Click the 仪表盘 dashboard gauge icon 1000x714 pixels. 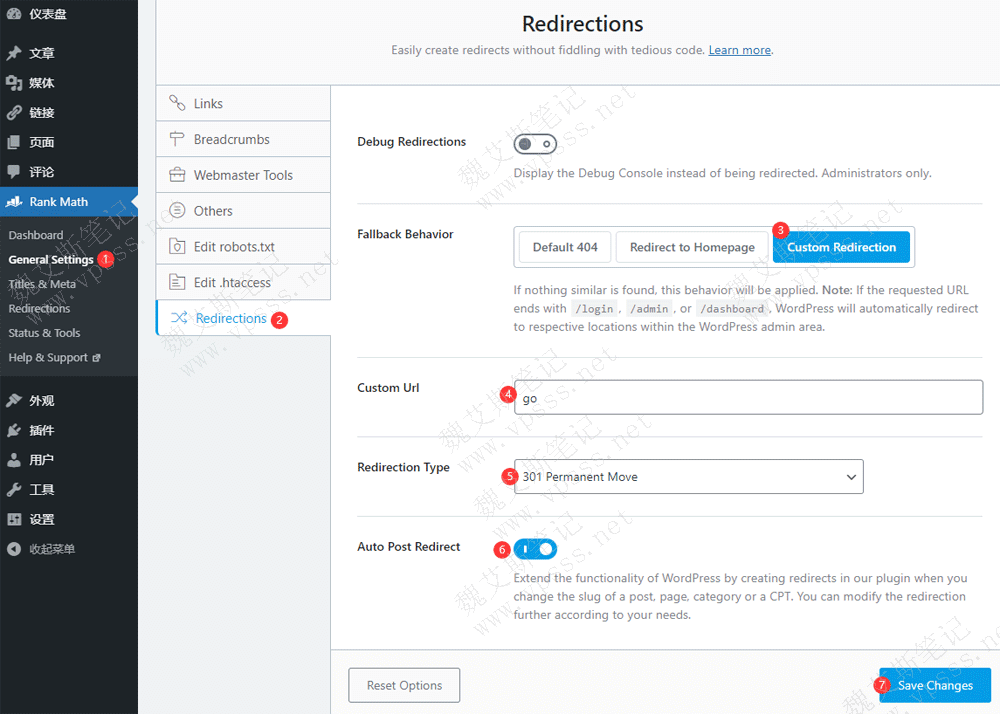[14, 16]
